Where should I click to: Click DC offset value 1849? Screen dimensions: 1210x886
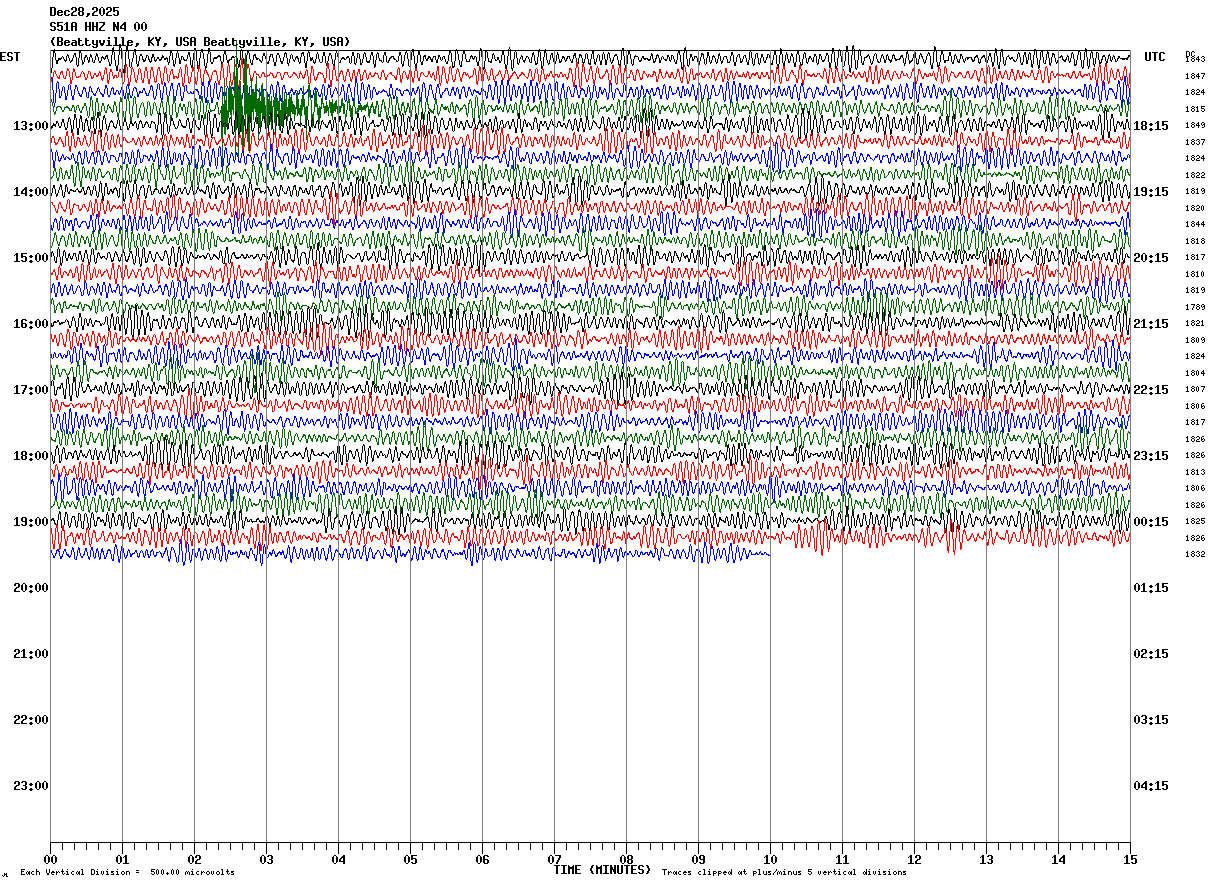click(x=1195, y=125)
